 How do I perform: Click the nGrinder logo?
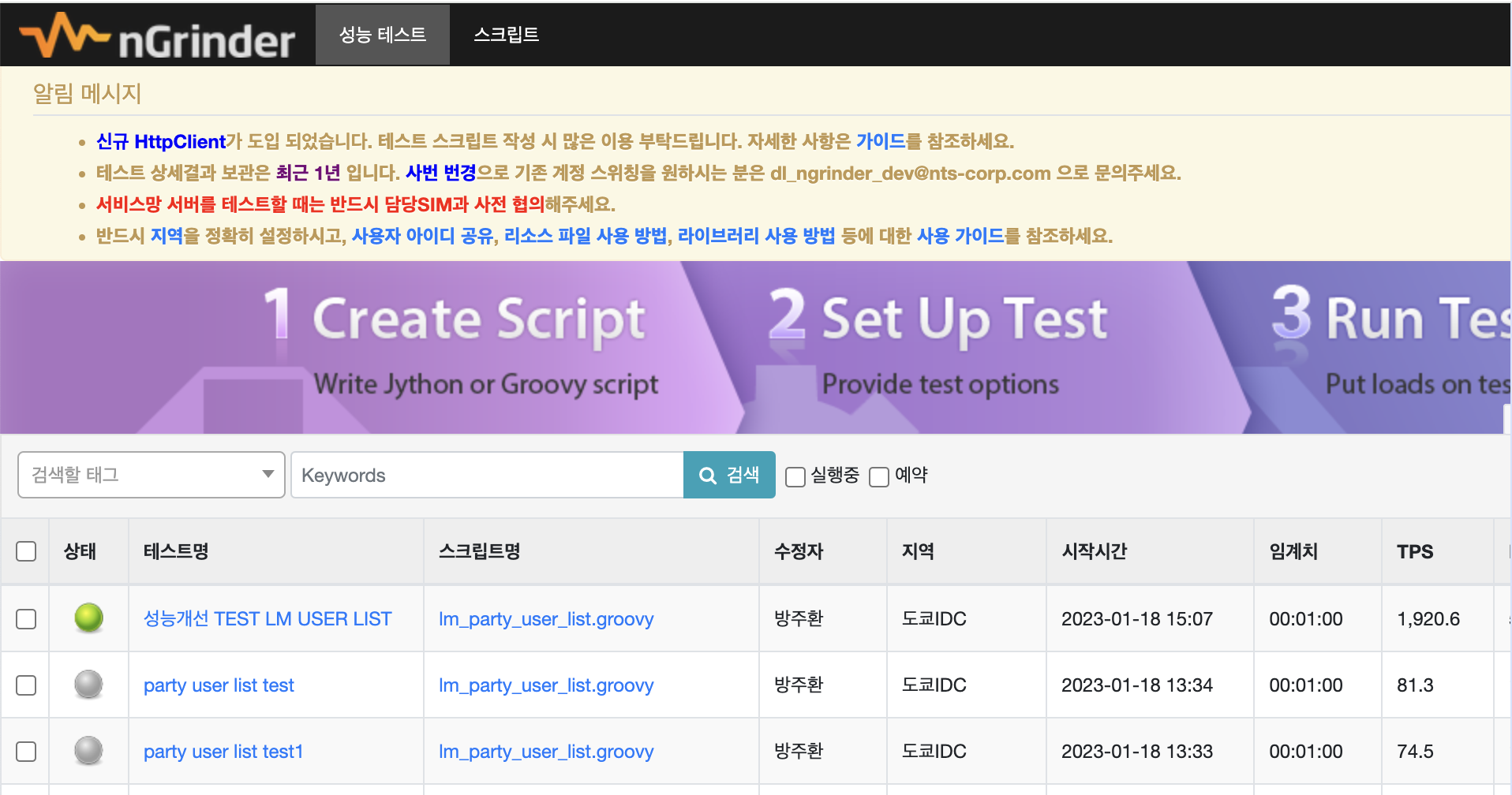158,36
